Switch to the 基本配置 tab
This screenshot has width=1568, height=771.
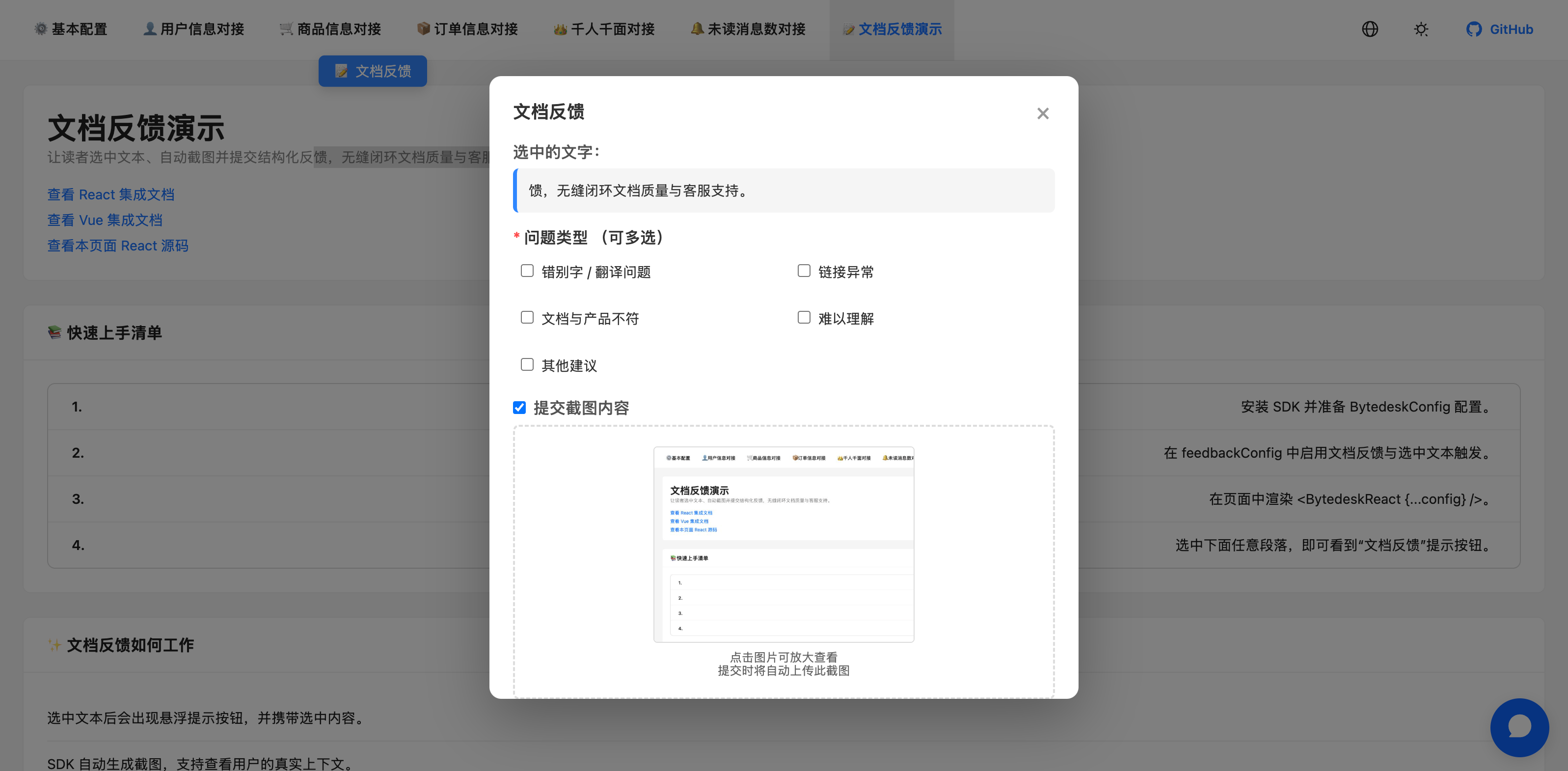point(71,29)
